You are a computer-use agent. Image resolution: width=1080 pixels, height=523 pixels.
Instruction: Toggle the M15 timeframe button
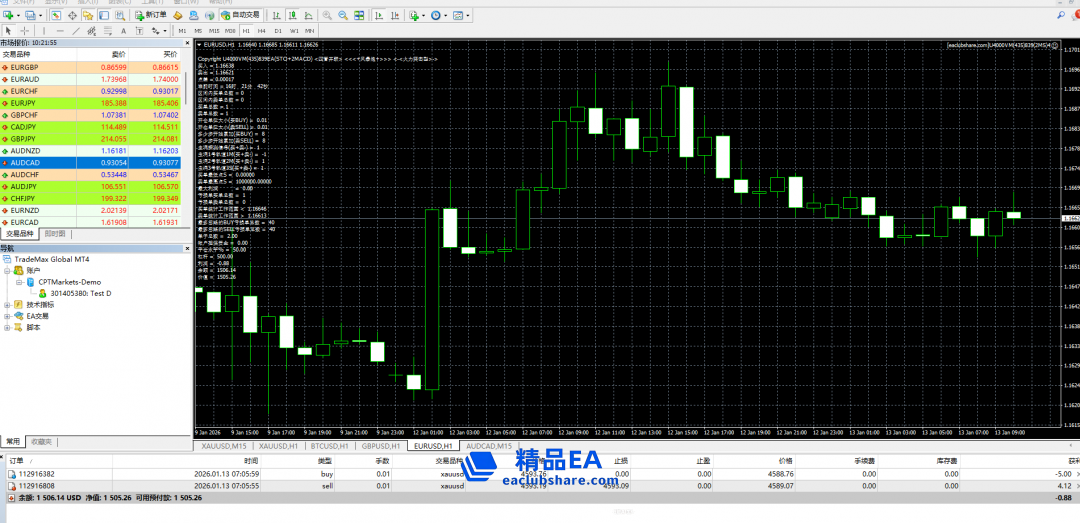(214, 31)
